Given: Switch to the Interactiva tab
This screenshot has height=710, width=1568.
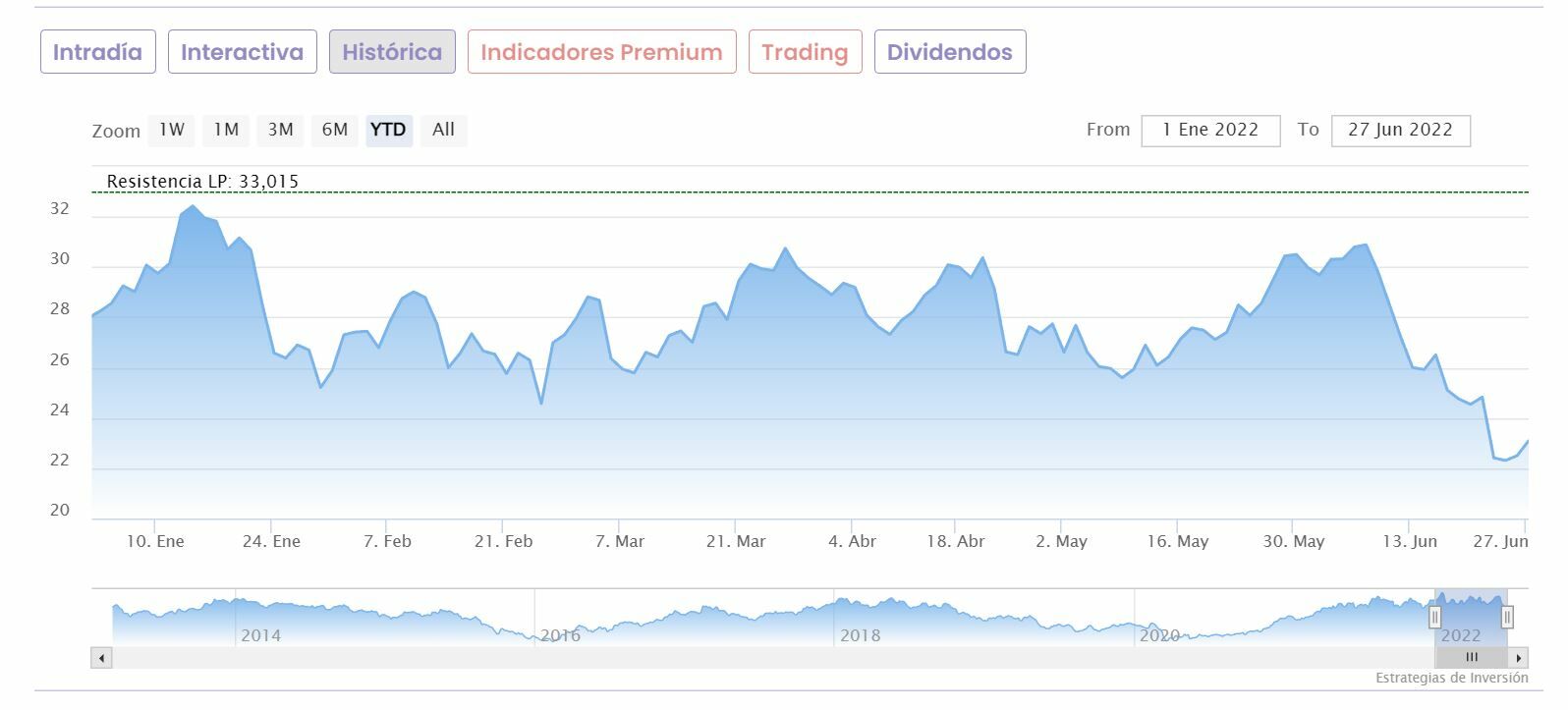Looking at the screenshot, I should click(242, 52).
